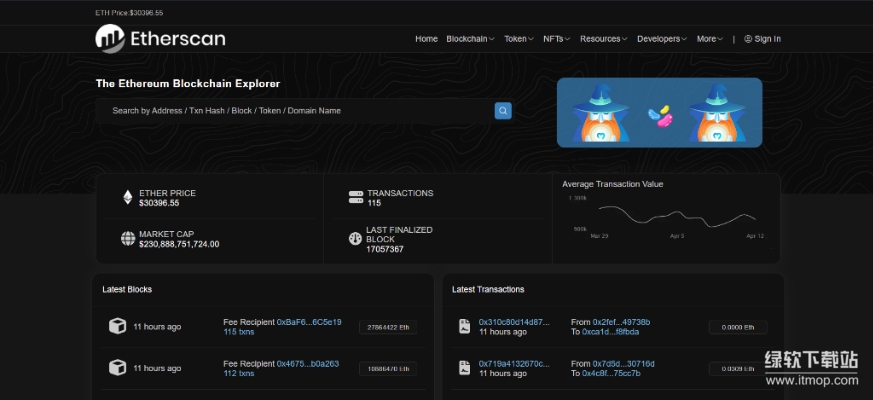
Task: Click the last finalized block number 17057367
Action: coord(385,249)
